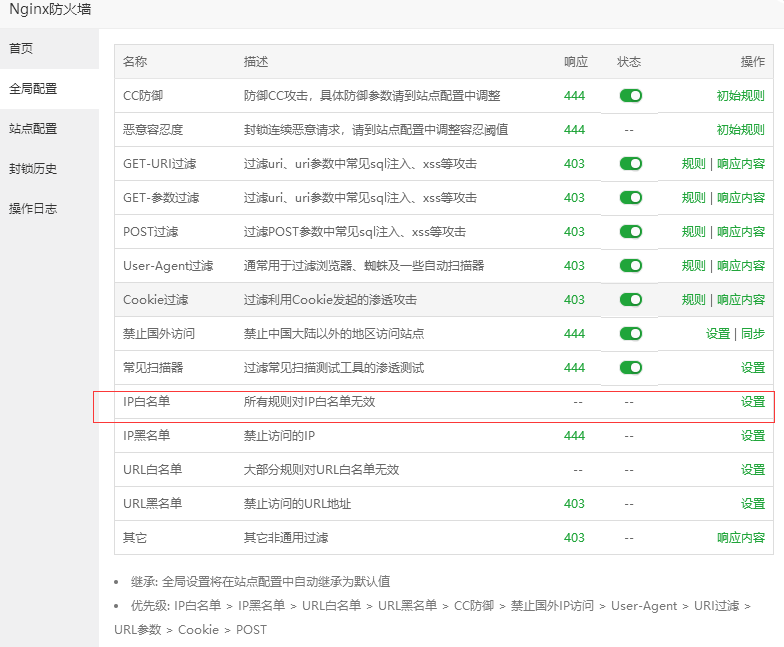Select the URL白名单 rule name
784x647 pixels.
152,470
